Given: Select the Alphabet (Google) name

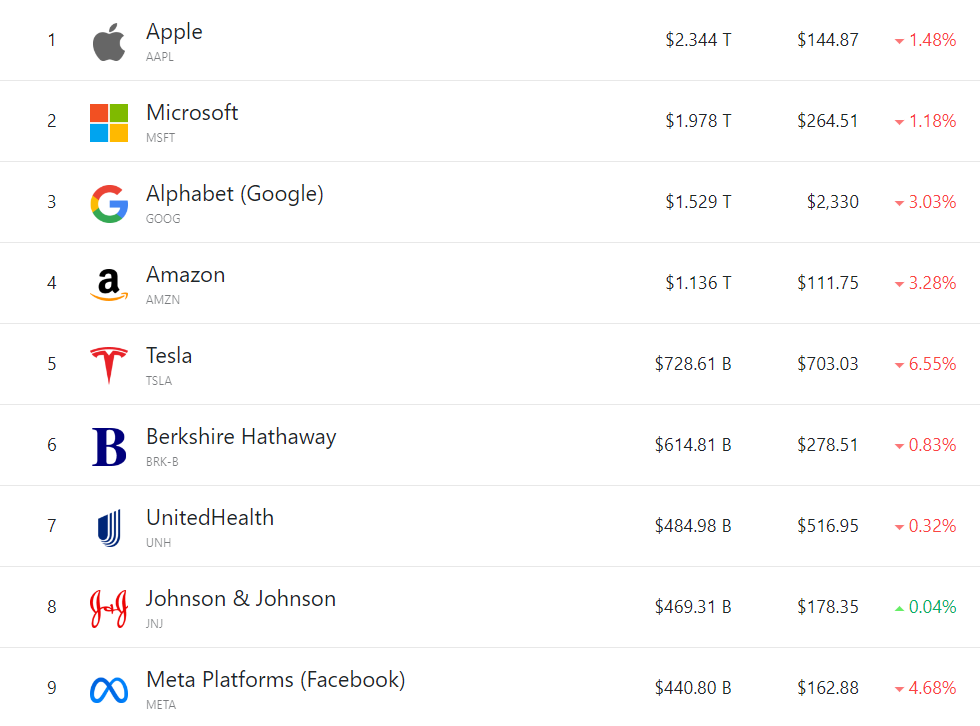Looking at the screenshot, I should (x=235, y=194).
